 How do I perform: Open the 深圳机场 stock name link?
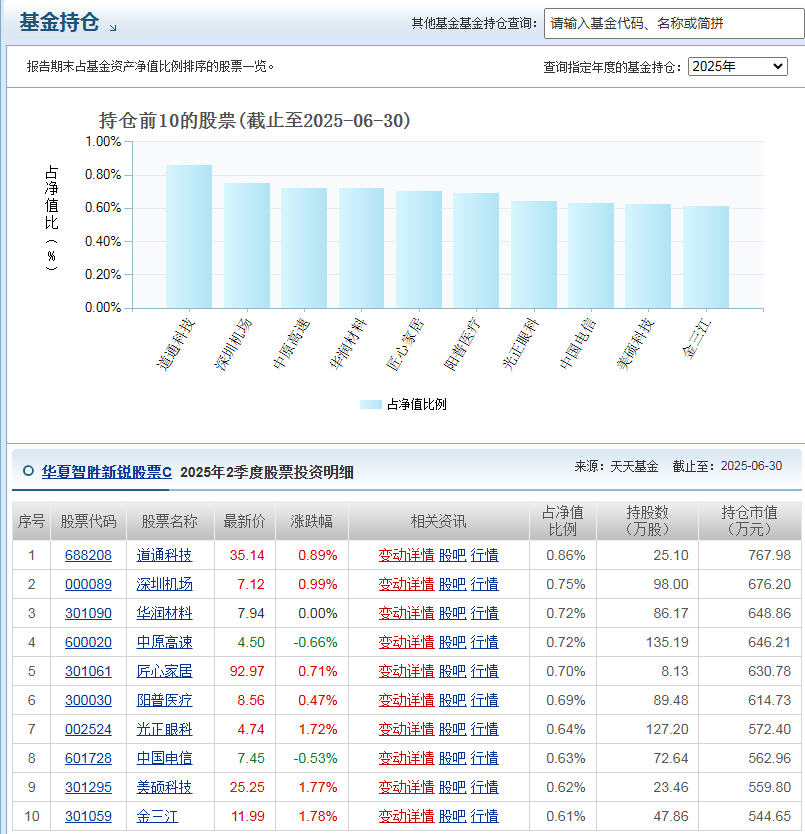pyautogui.click(x=164, y=584)
